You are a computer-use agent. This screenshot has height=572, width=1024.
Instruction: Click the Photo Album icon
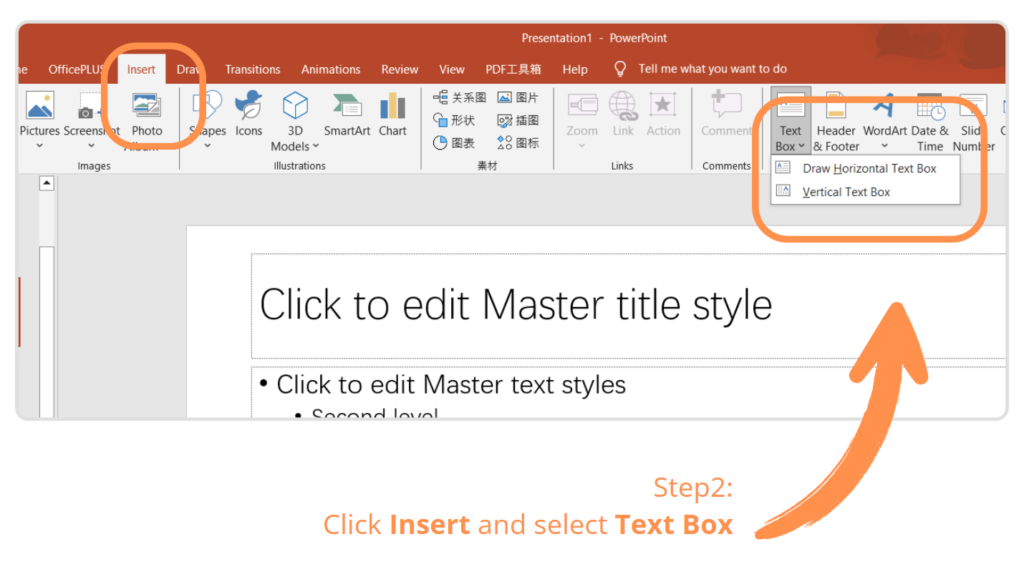[147, 108]
